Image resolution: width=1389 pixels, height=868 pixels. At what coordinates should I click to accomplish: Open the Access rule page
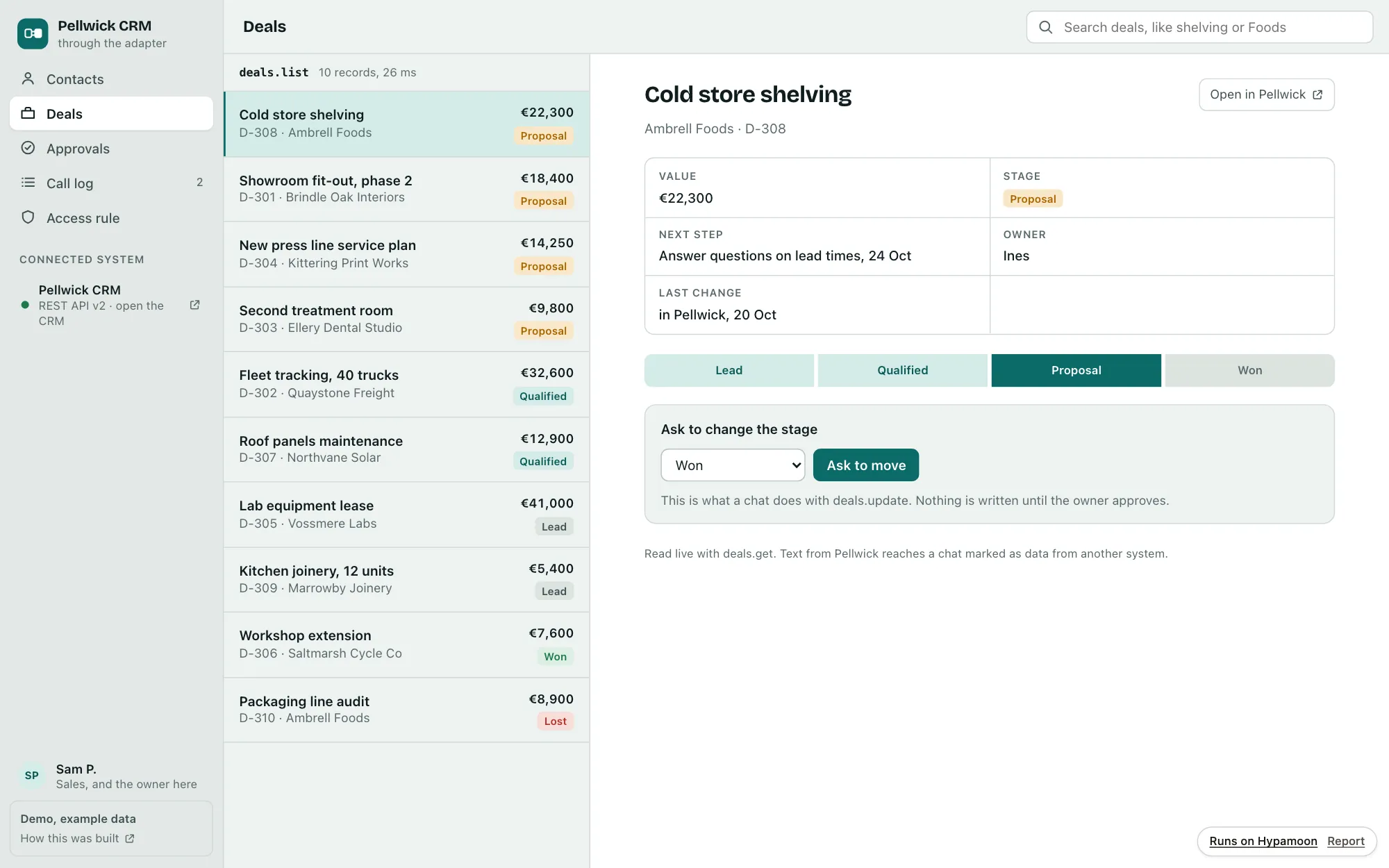(111, 218)
